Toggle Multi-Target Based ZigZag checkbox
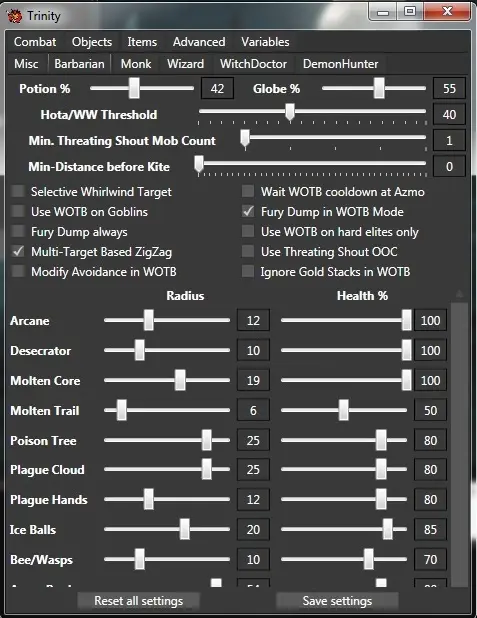This screenshot has height=618, width=477. [18, 251]
